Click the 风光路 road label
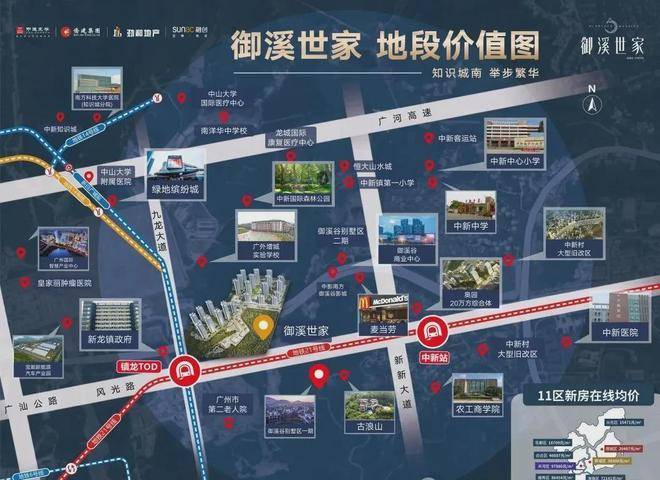 click(x=115, y=389)
